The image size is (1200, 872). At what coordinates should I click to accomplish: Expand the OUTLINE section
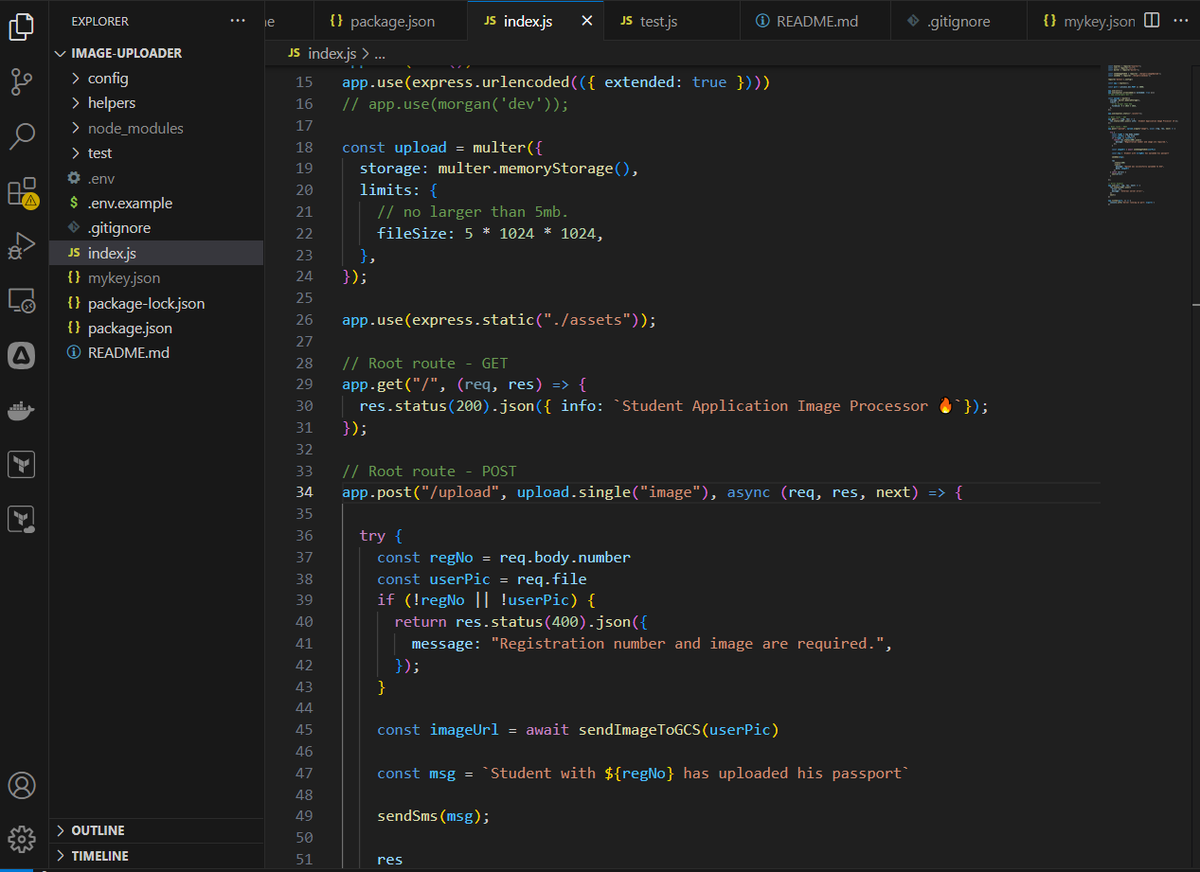point(157,831)
